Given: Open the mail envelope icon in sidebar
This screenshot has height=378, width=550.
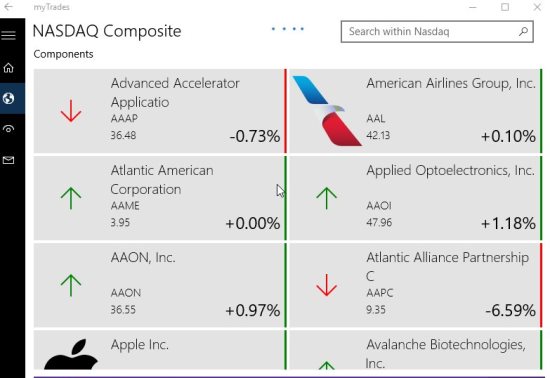Looking at the screenshot, I should click(8, 160).
